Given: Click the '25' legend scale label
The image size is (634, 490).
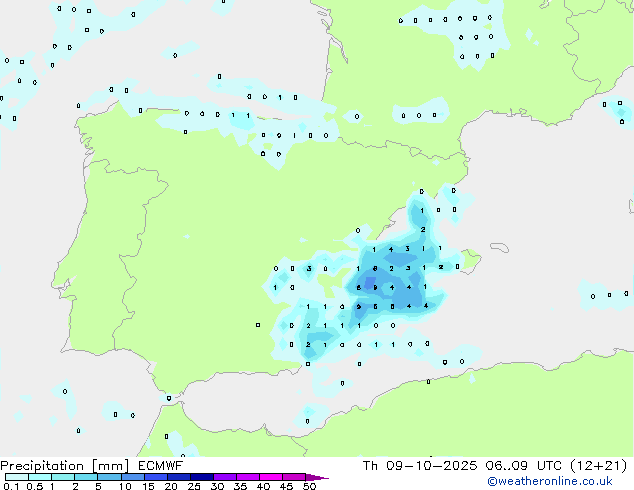Looking at the screenshot, I should pos(194,486).
